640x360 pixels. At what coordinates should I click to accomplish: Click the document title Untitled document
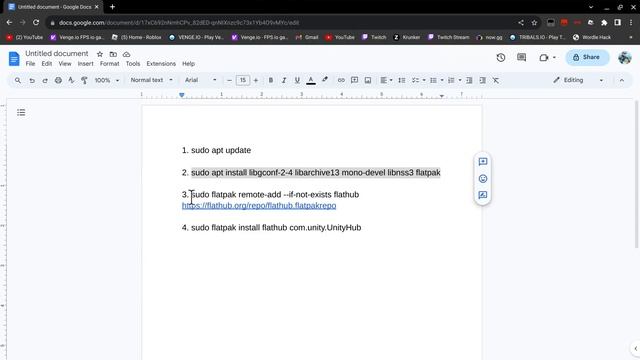tap(57, 53)
